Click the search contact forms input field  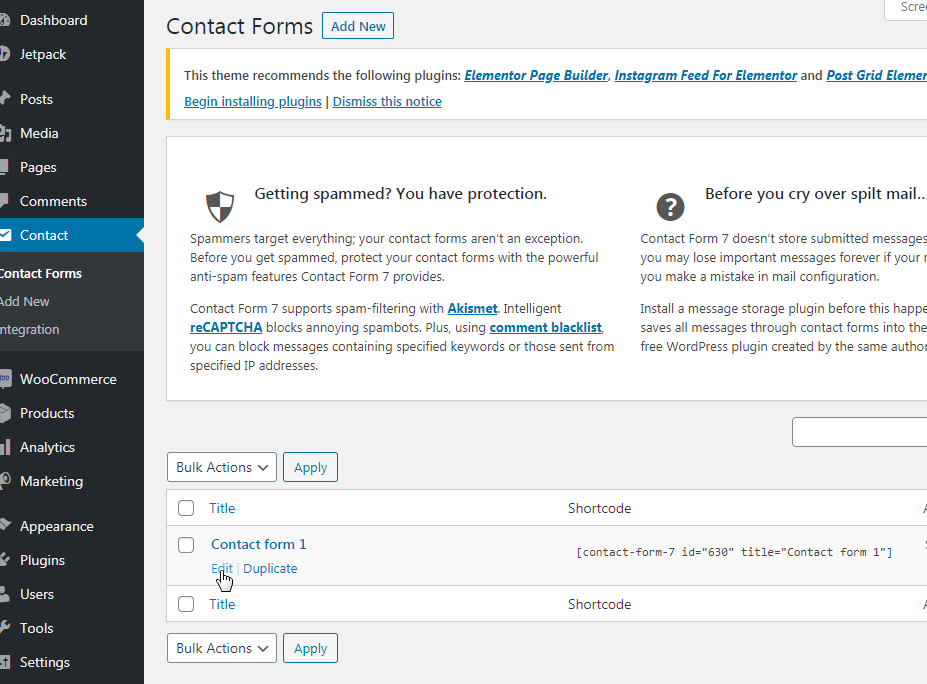(860, 432)
